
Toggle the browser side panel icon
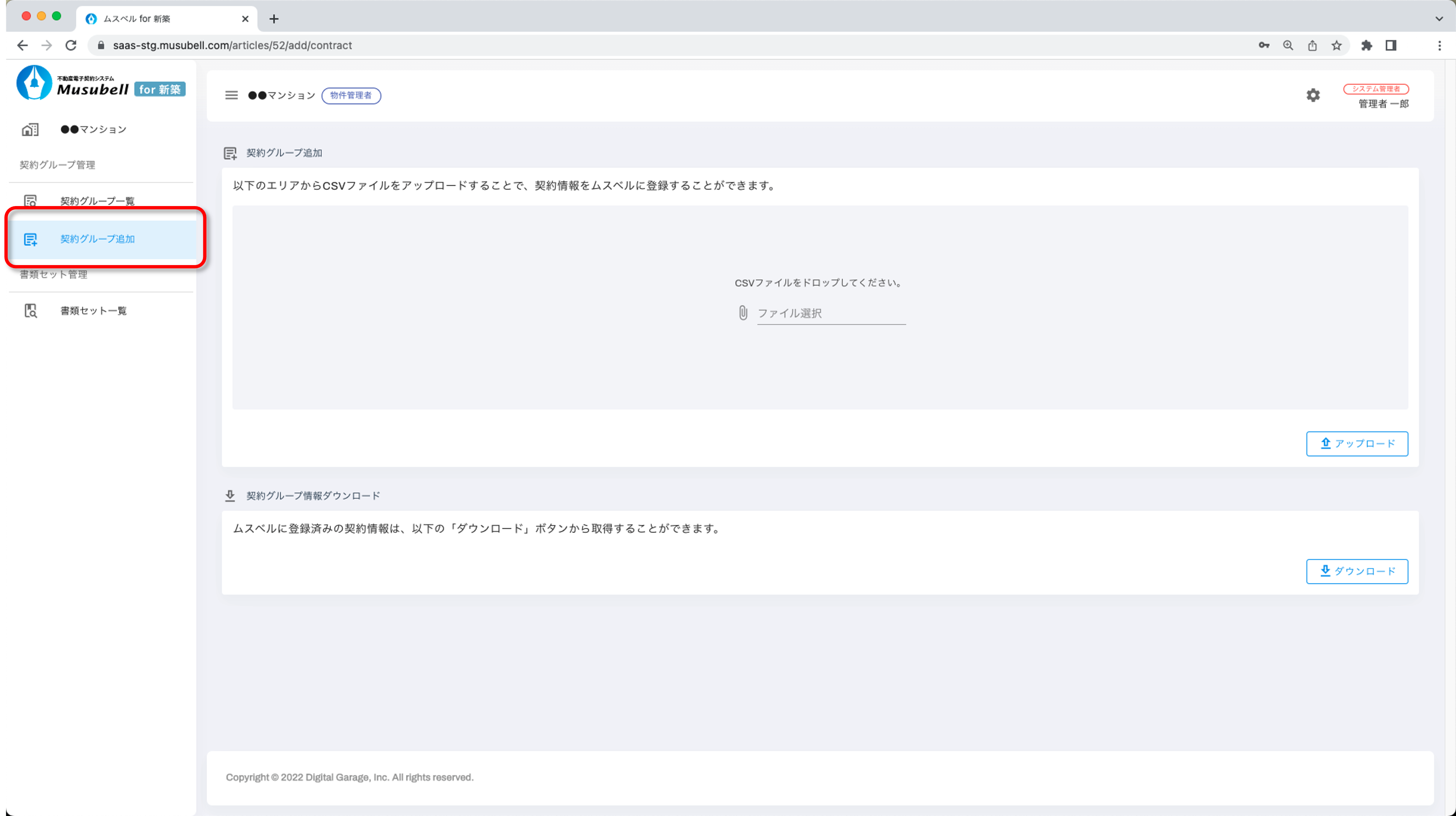[1390, 45]
